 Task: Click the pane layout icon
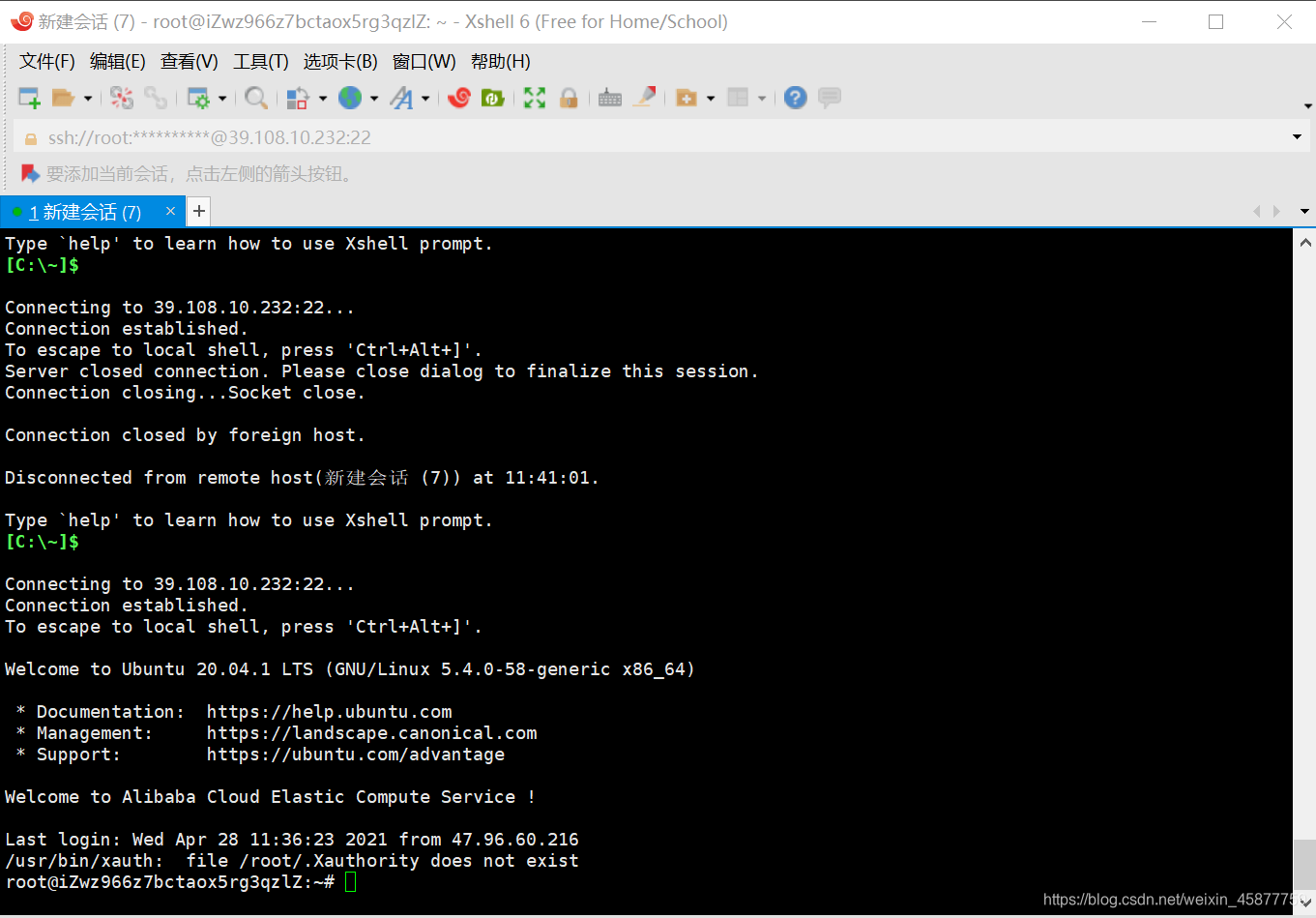[x=738, y=98]
